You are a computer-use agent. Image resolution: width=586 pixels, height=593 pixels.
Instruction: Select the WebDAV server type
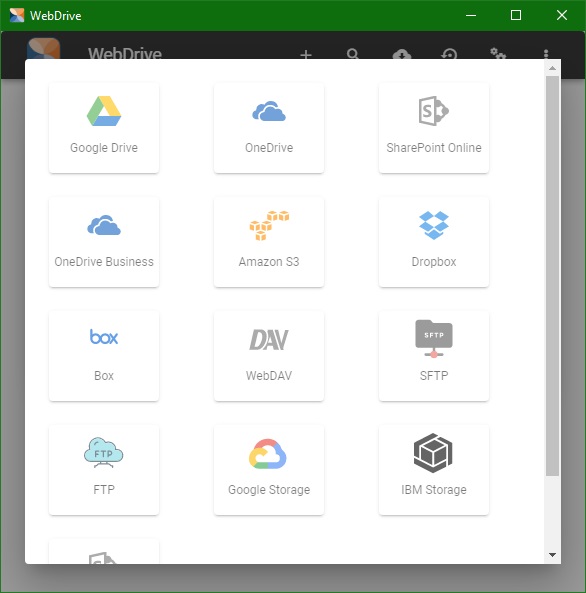(269, 356)
